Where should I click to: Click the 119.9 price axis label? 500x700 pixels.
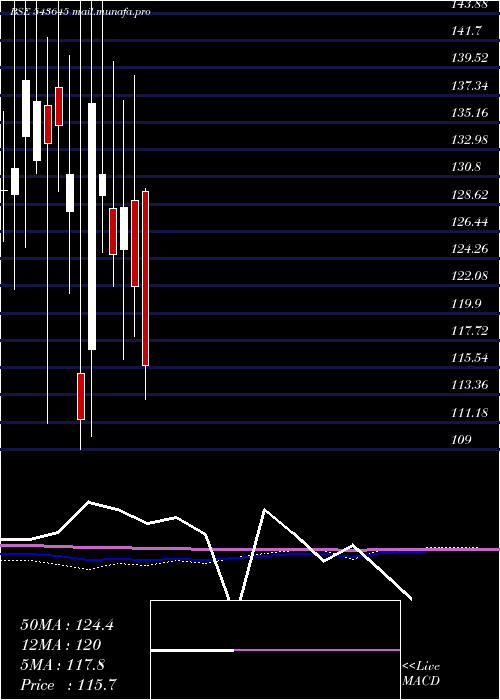467,303
